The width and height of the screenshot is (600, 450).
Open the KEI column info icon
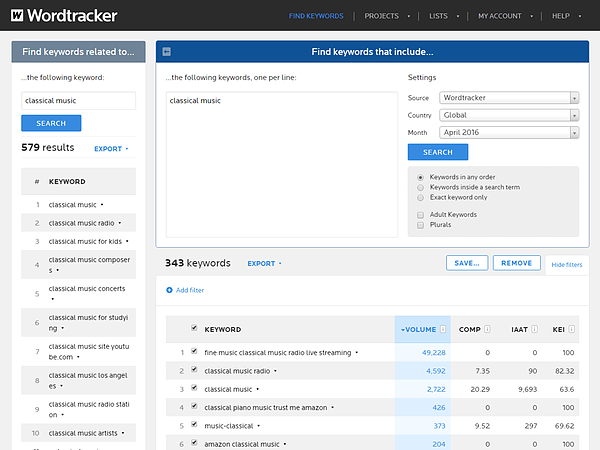coord(571,329)
